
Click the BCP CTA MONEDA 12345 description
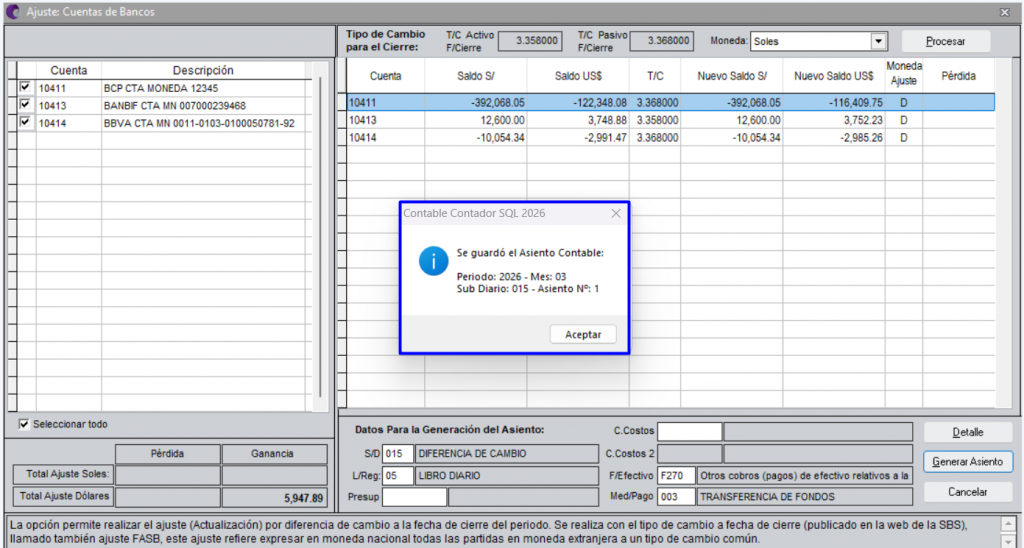[161, 88]
